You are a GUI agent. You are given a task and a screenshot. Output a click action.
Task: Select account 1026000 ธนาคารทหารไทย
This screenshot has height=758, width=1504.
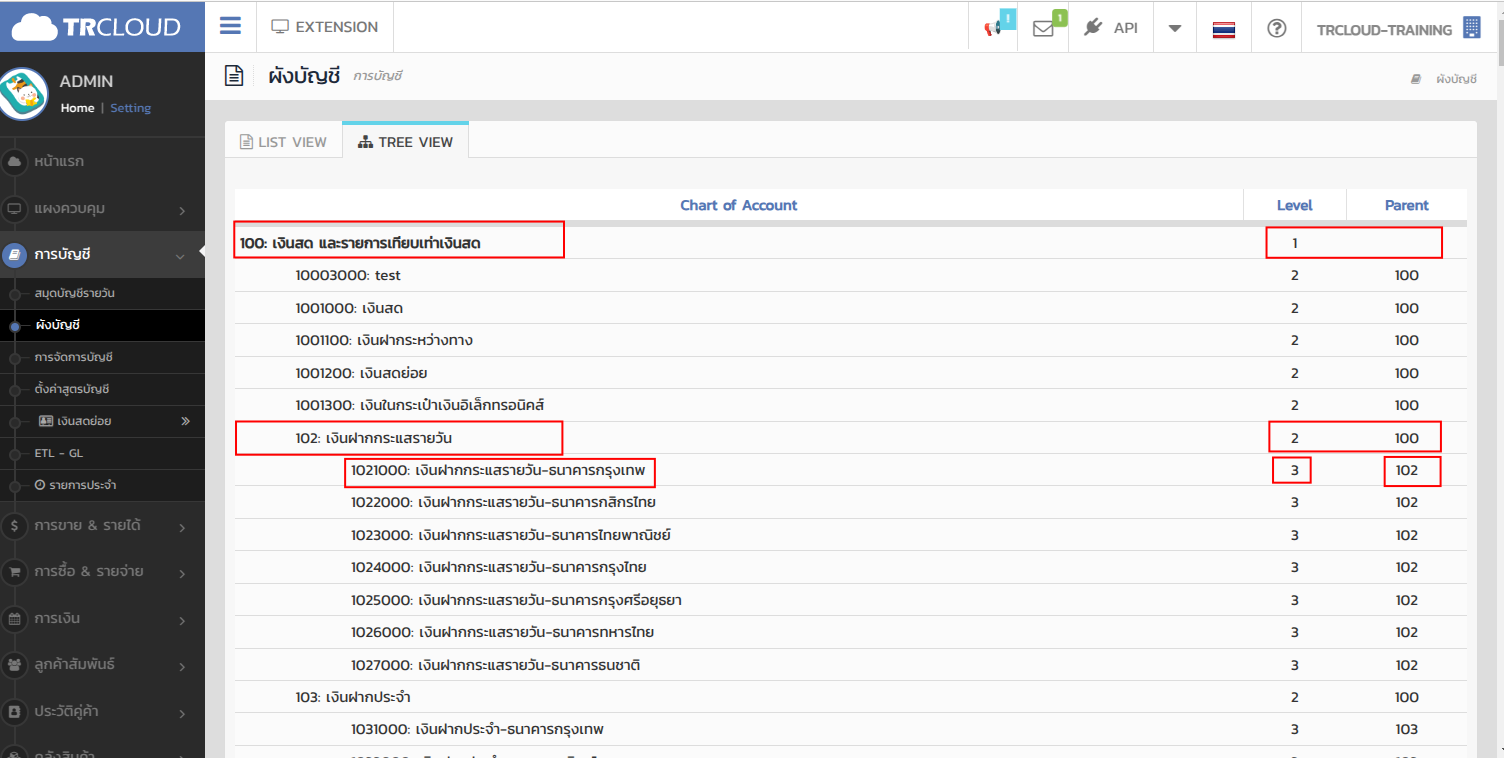tap(502, 632)
